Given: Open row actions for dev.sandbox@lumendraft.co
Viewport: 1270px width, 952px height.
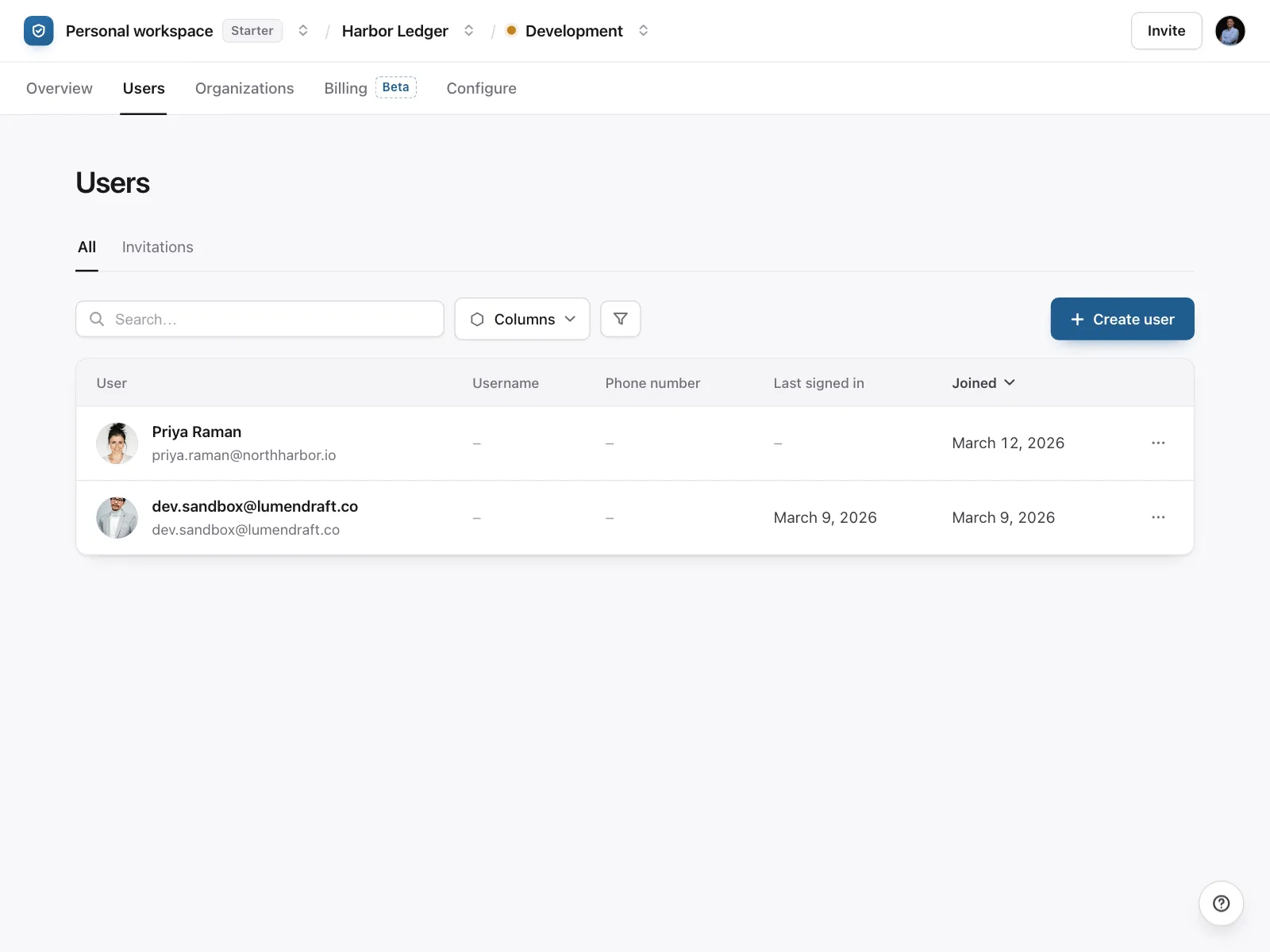Looking at the screenshot, I should coord(1158,517).
